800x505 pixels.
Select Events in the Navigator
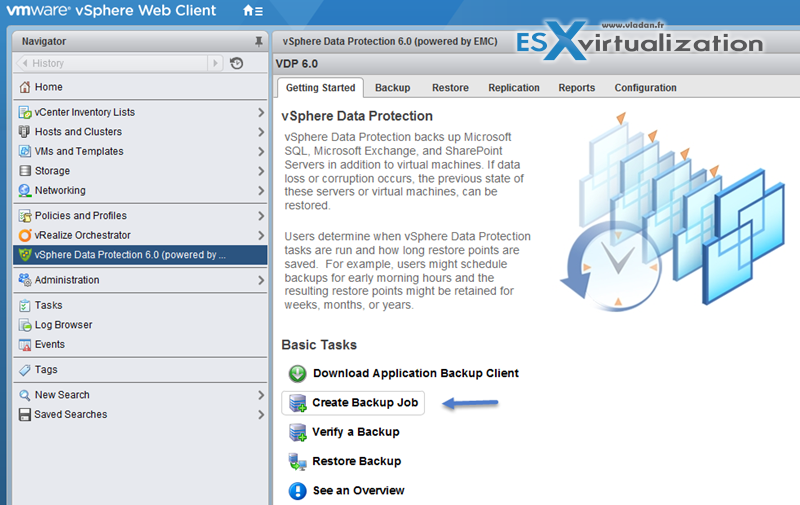coord(140,345)
